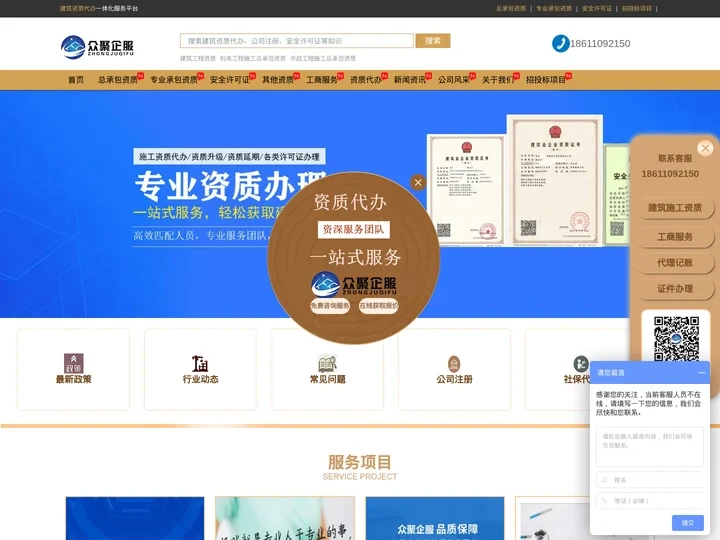Screen dimensions: 720x540
Task: Click the 搜索 button
Action: 433,41
